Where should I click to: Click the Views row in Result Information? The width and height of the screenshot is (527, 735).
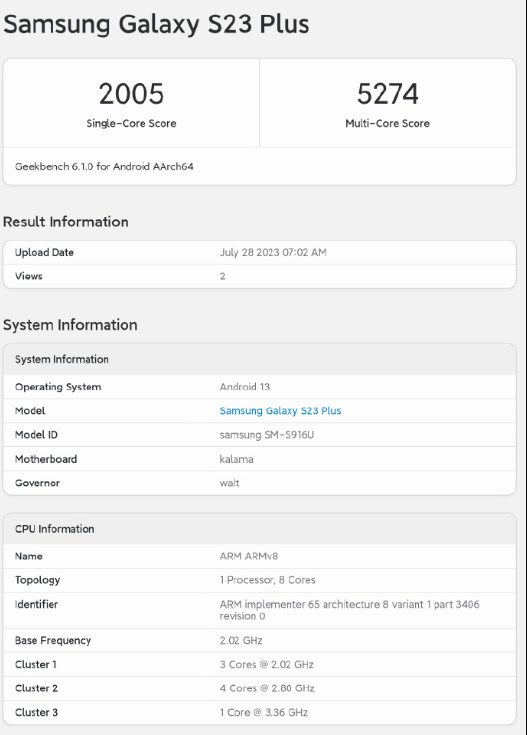click(259, 276)
